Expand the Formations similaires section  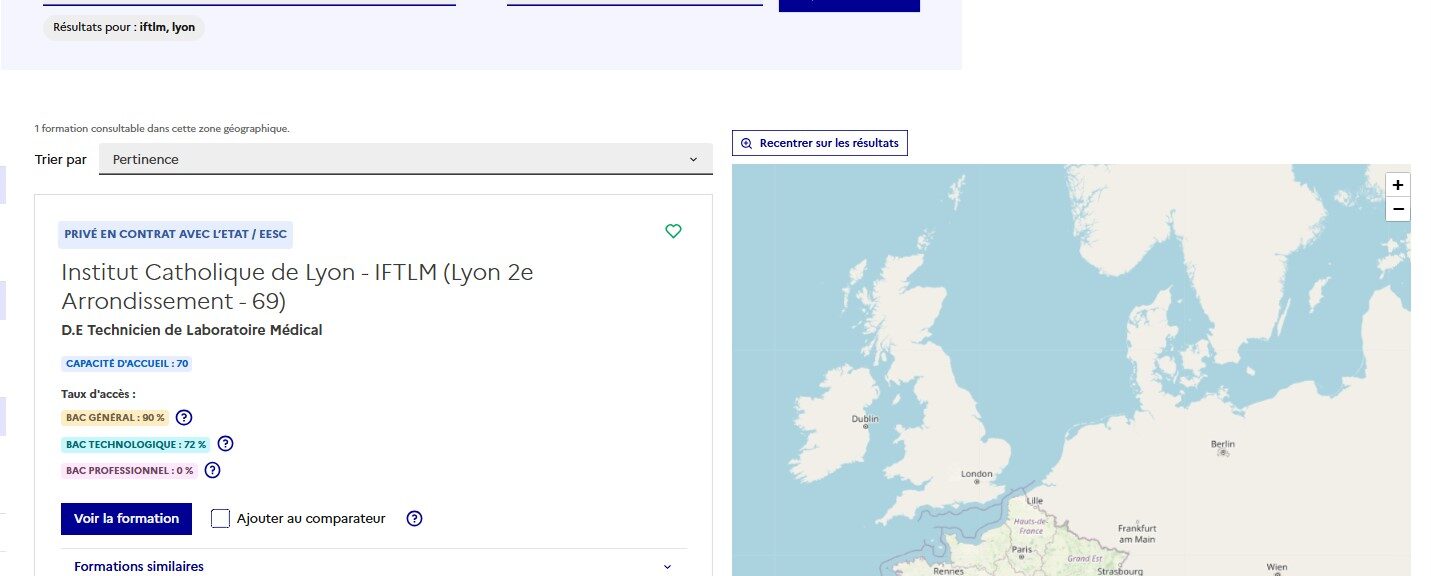tap(373, 566)
